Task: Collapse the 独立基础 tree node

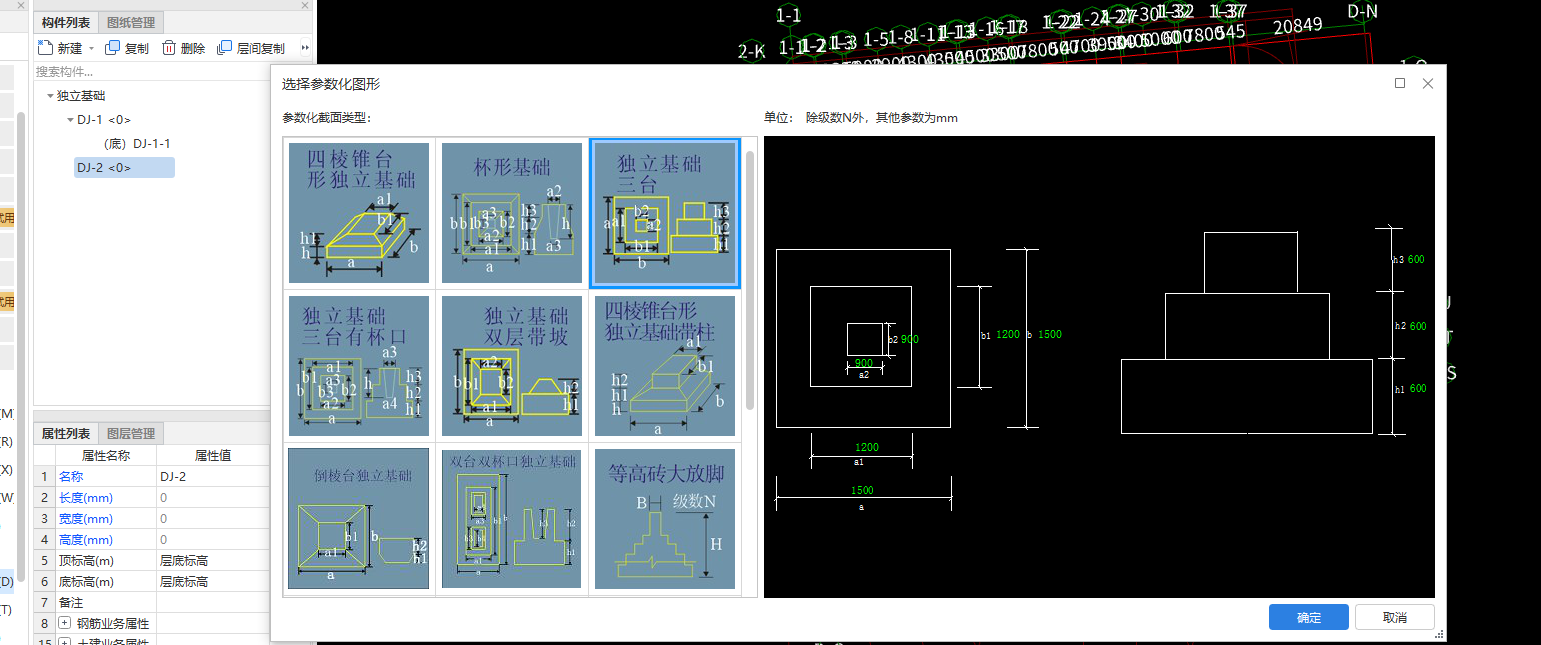Action: [50, 96]
